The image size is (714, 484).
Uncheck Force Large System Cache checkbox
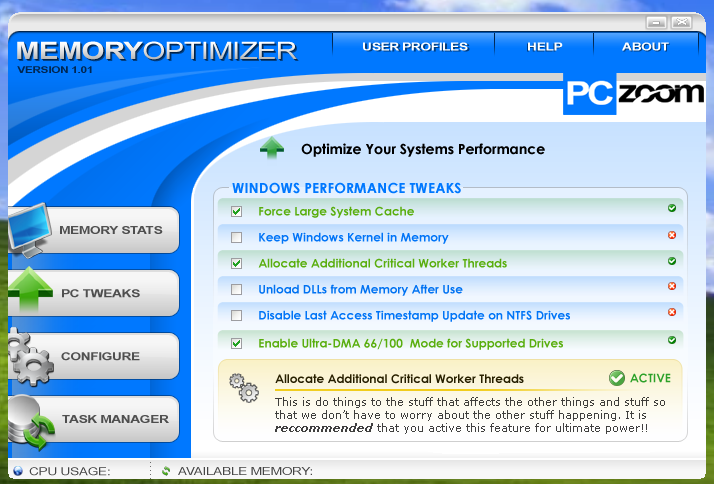(x=236, y=211)
